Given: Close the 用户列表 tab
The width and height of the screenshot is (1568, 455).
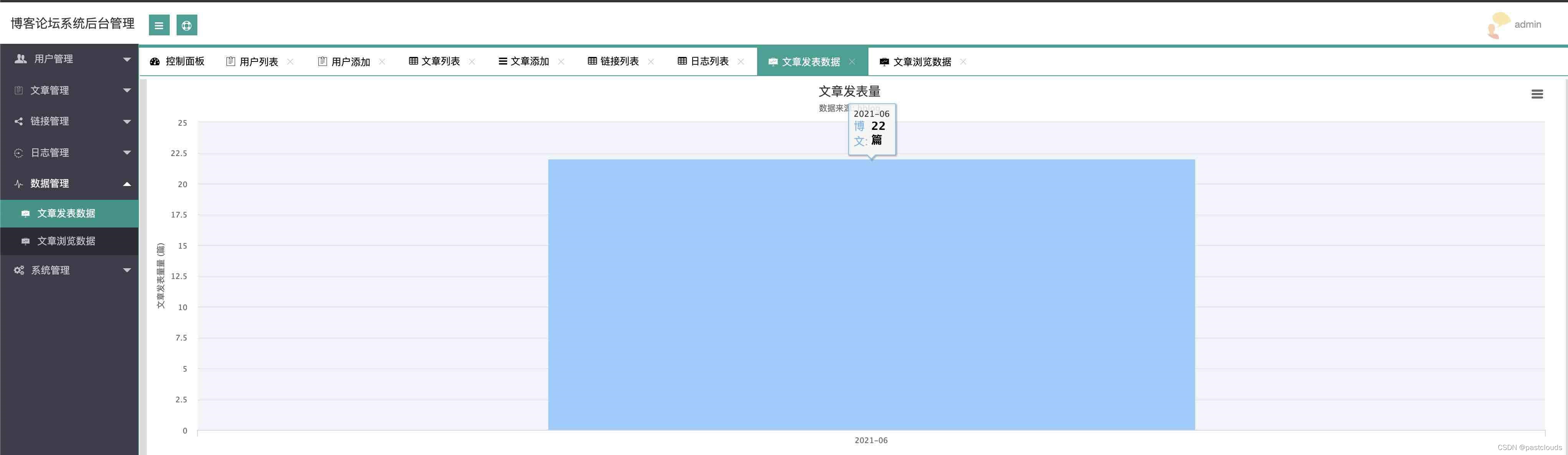Looking at the screenshot, I should click(290, 61).
